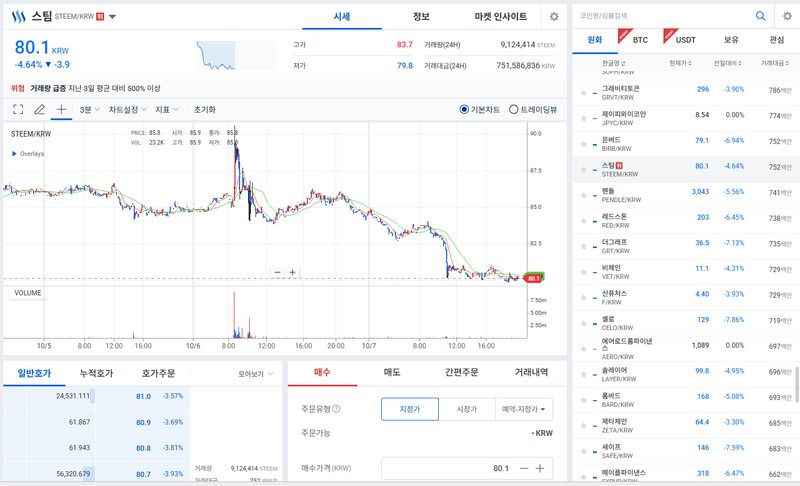
Task: Sort market list by 거래대금
Action: point(775,63)
